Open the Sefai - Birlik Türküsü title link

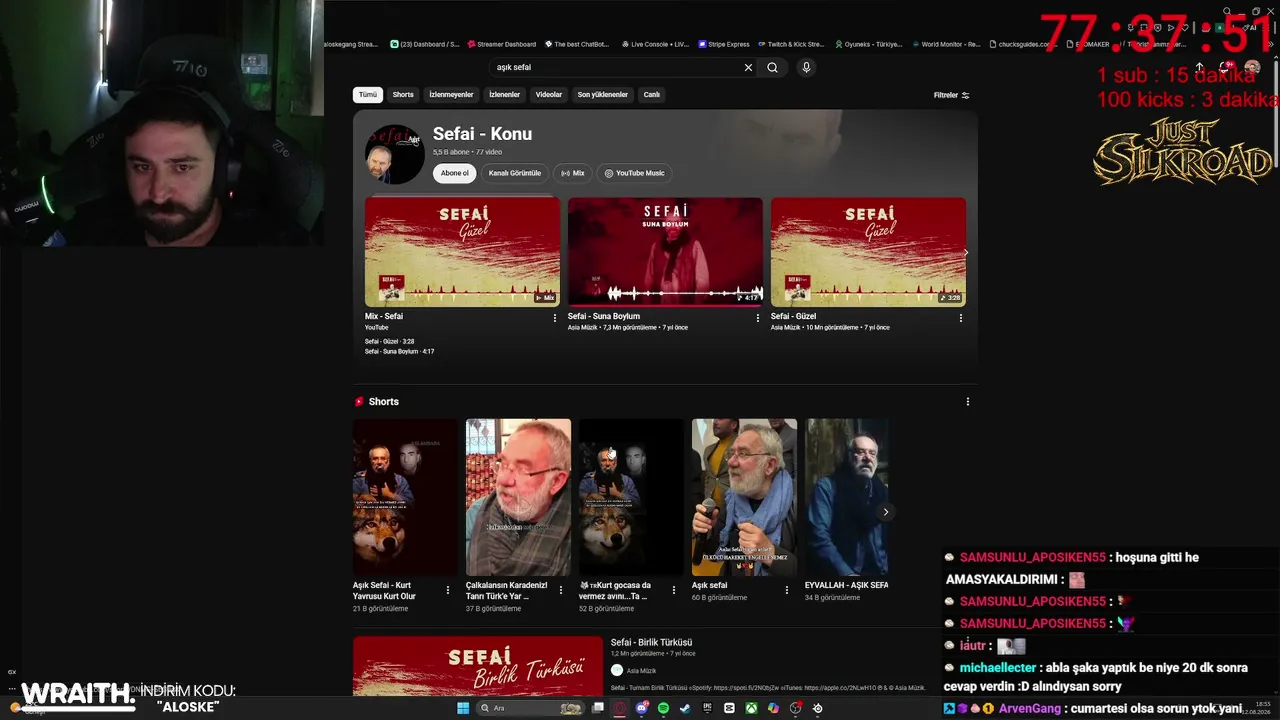coord(651,642)
